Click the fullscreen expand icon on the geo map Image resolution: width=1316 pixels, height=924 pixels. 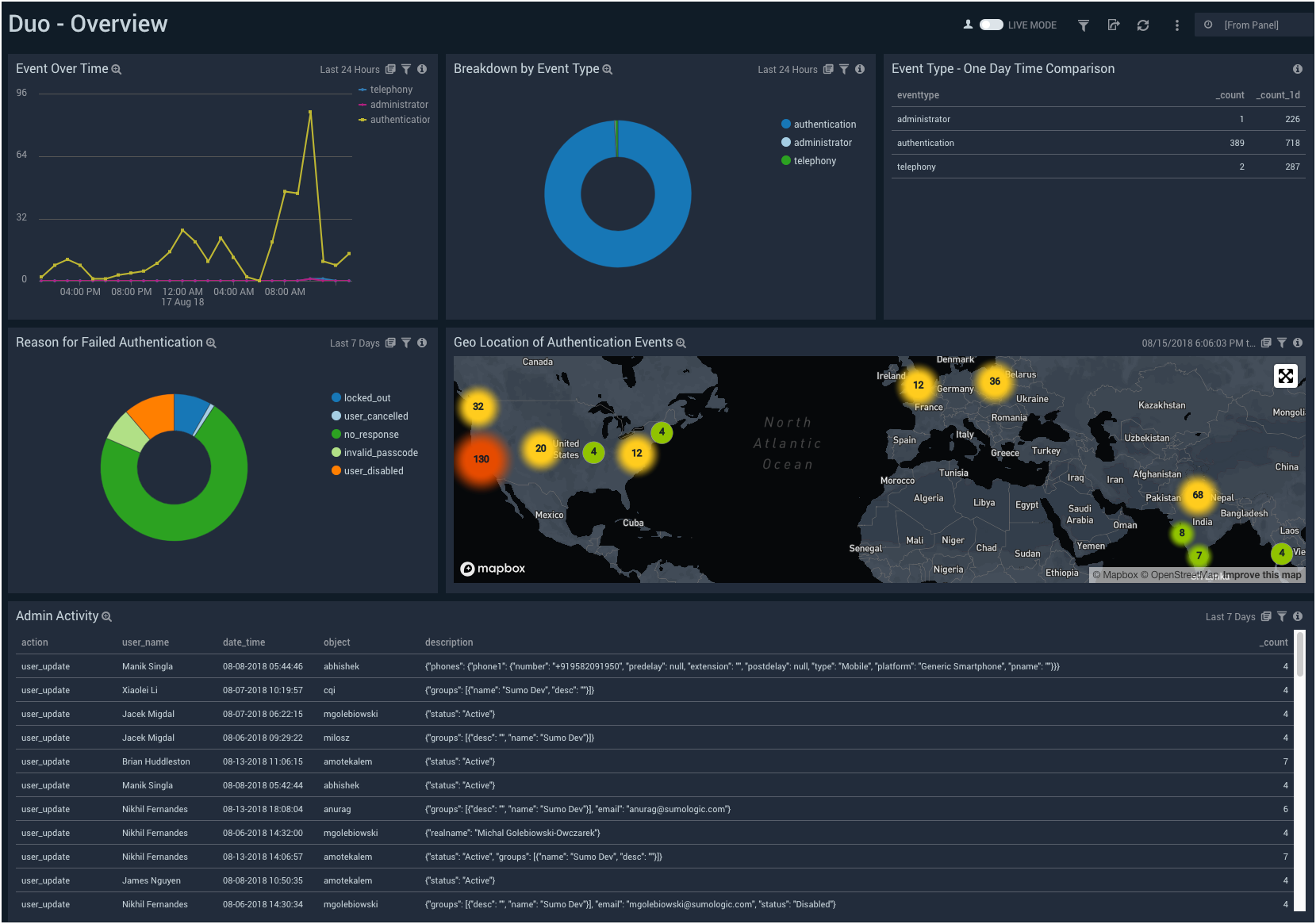coord(1286,376)
